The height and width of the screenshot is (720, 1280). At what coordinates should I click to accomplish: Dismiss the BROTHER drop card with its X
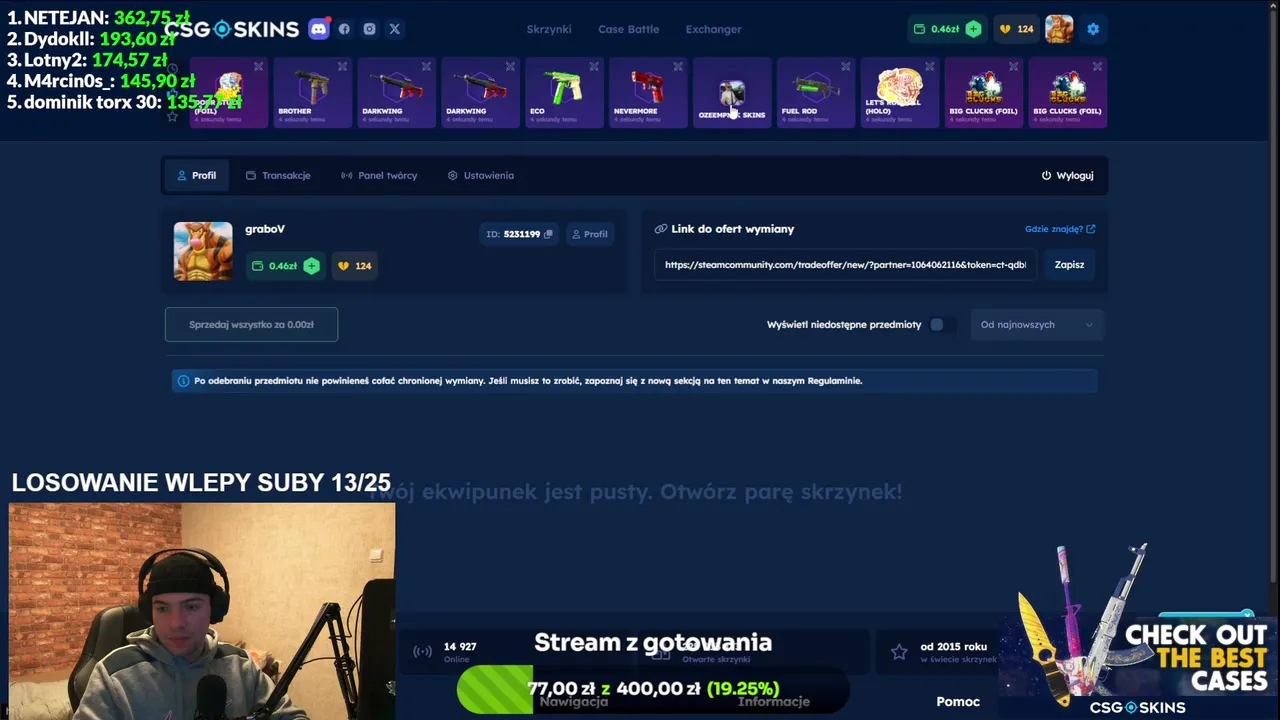click(x=342, y=67)
